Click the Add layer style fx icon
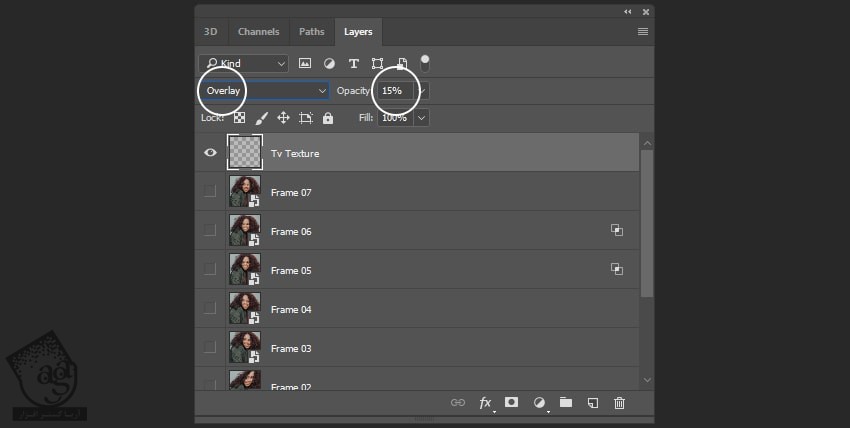 click(485, 403)
